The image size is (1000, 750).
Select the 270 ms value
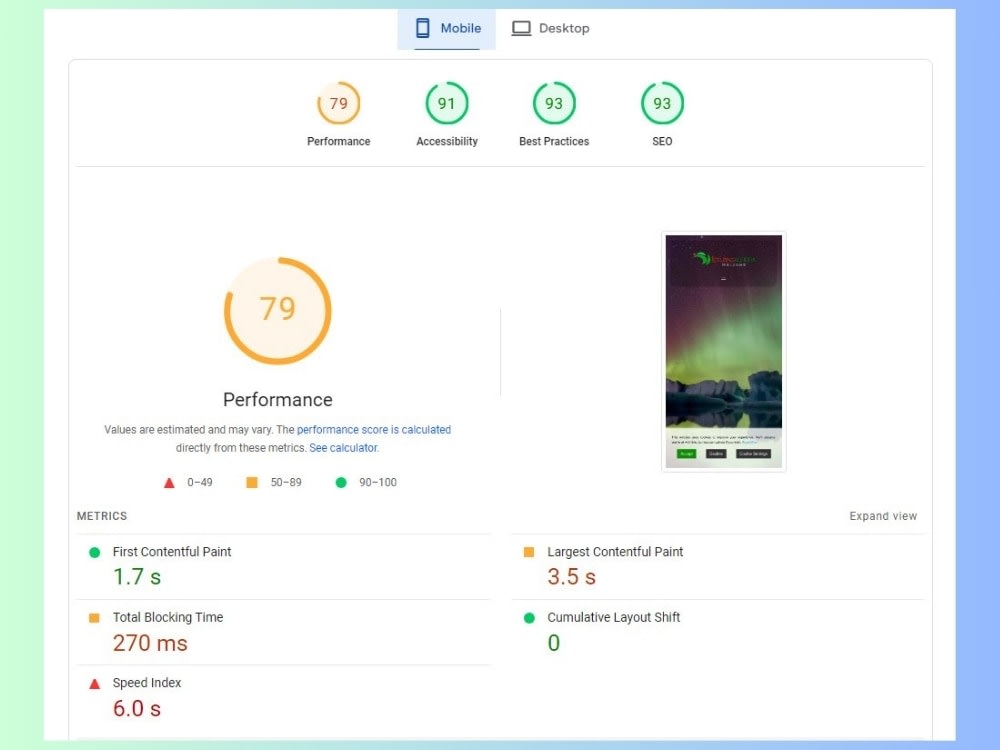point(151,643)
